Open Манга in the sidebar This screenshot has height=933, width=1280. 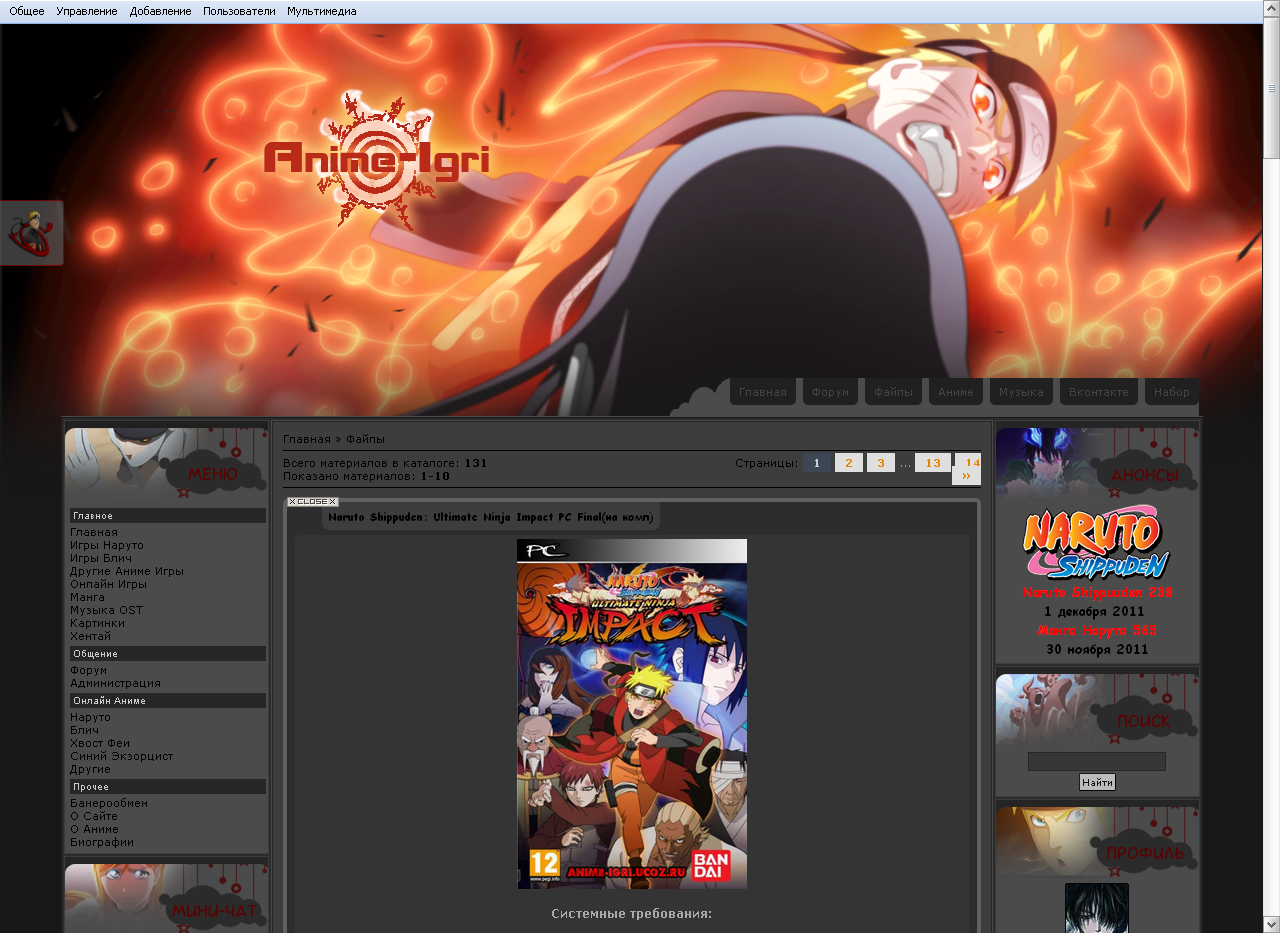87,597
